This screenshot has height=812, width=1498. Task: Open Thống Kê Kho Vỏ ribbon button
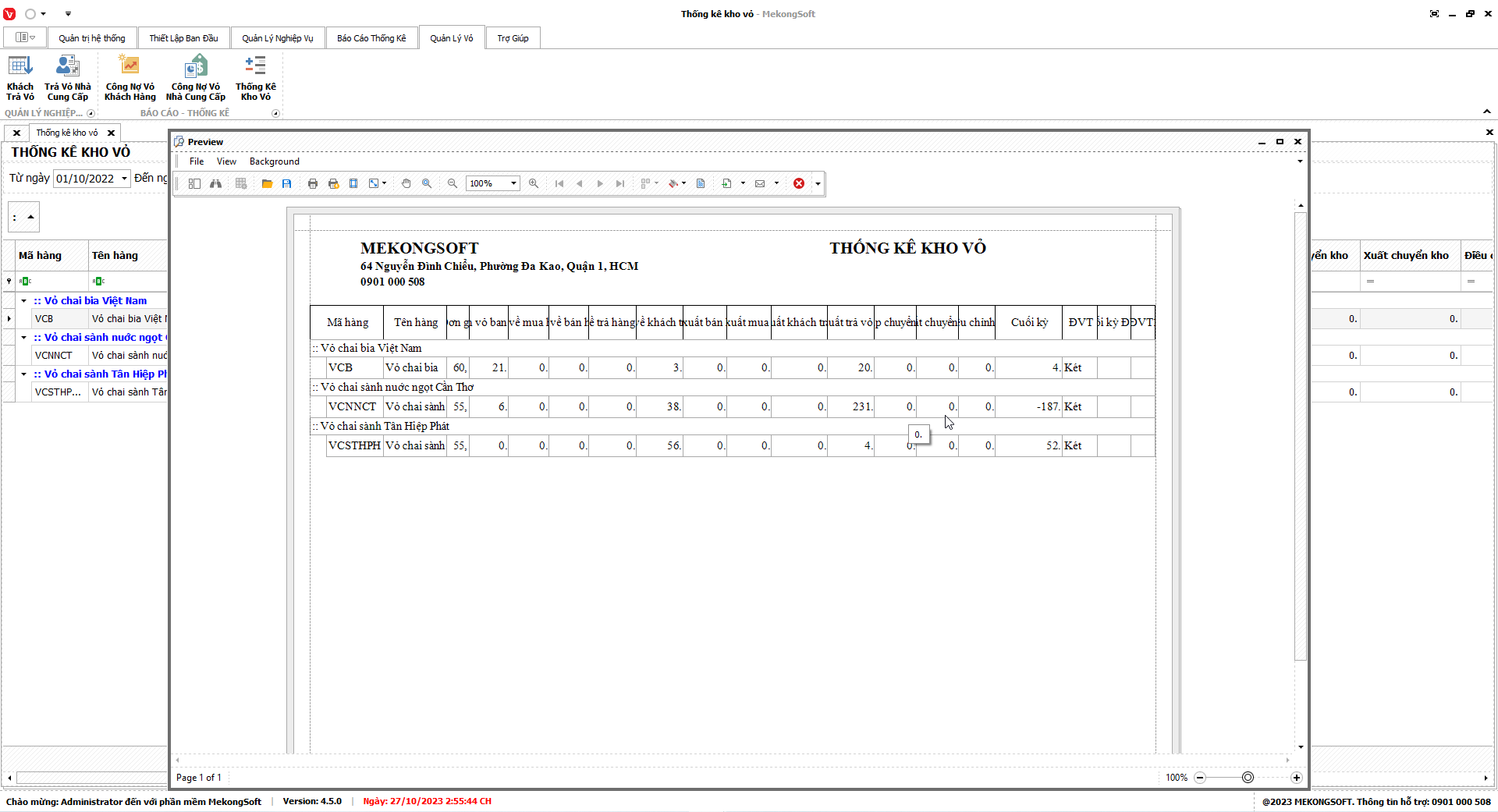coord(256,78)
